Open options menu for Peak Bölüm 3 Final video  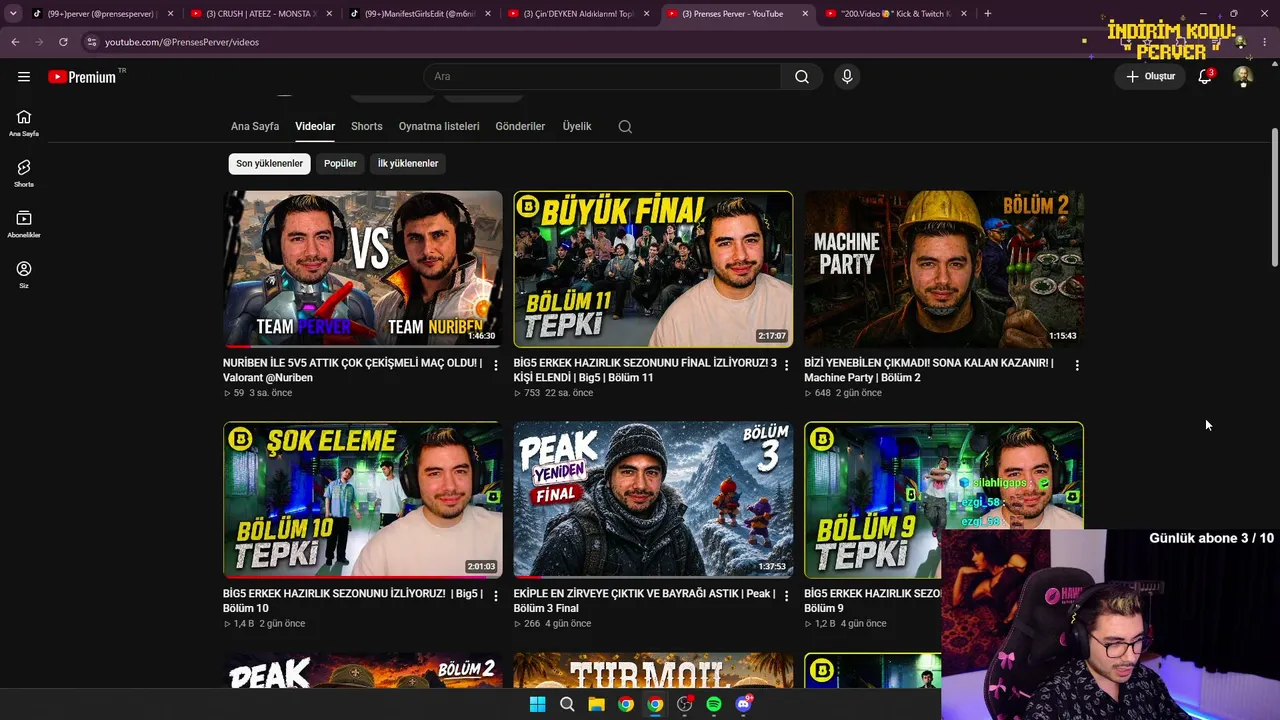[786, 596]
